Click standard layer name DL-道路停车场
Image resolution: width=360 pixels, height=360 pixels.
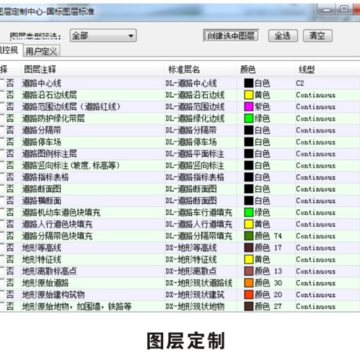click(x=191, y=142)
